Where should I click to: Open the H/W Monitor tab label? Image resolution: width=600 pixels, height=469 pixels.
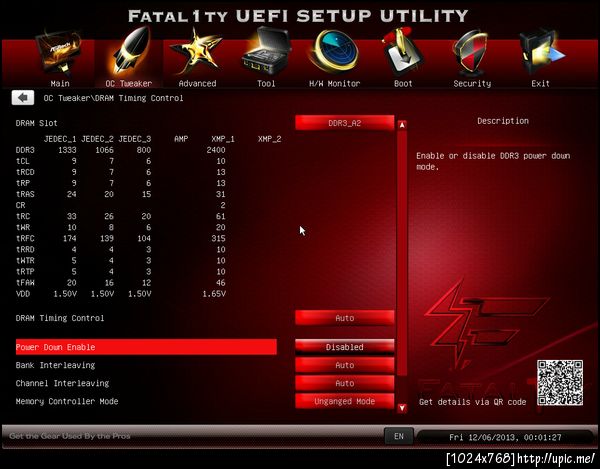click(334, 83)
